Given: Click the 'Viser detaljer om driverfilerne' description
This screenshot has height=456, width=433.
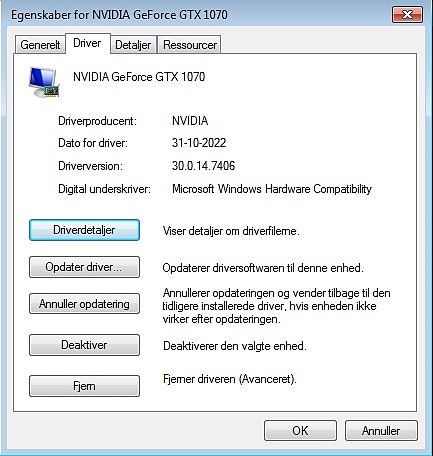Looking at the screenshot, I should point(231,231).
